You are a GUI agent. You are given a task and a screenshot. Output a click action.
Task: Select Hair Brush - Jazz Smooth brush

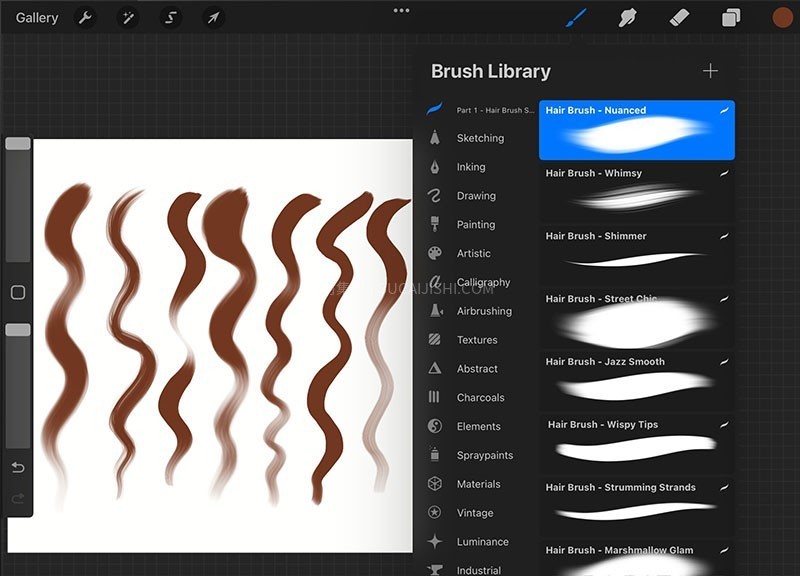tap(637, 381)
